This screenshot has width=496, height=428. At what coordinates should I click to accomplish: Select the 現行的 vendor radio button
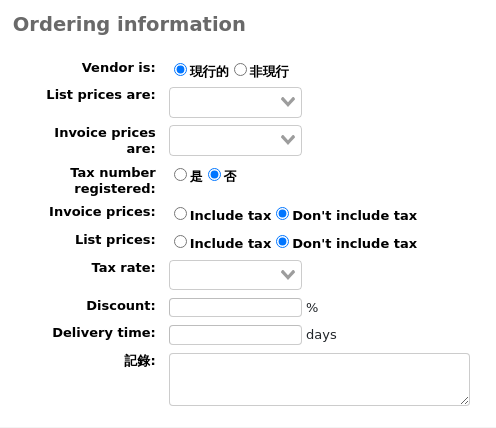[x=180, y=70]
